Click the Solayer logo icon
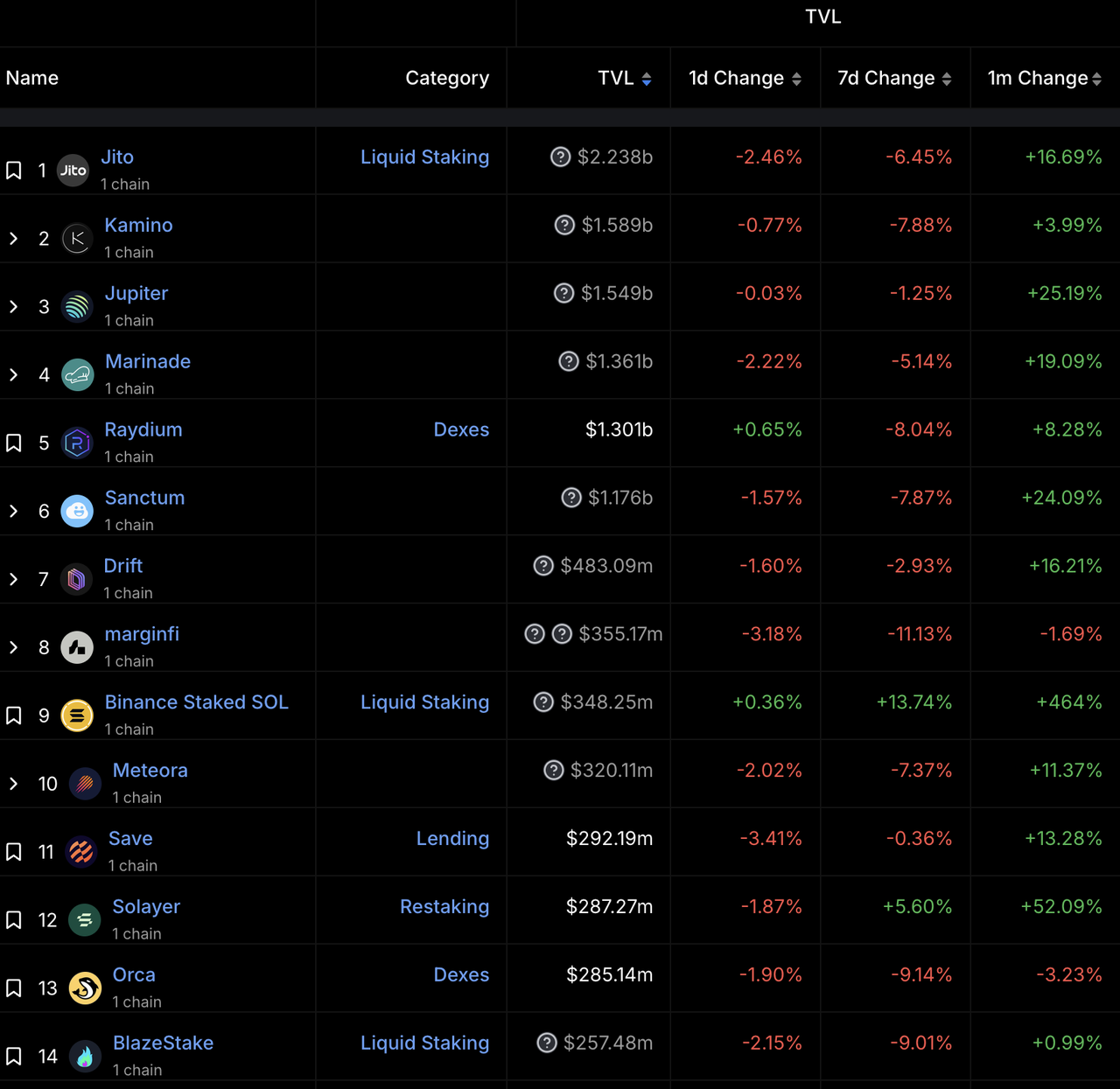The image size is (1120, 1089). [x=85, y=920]
